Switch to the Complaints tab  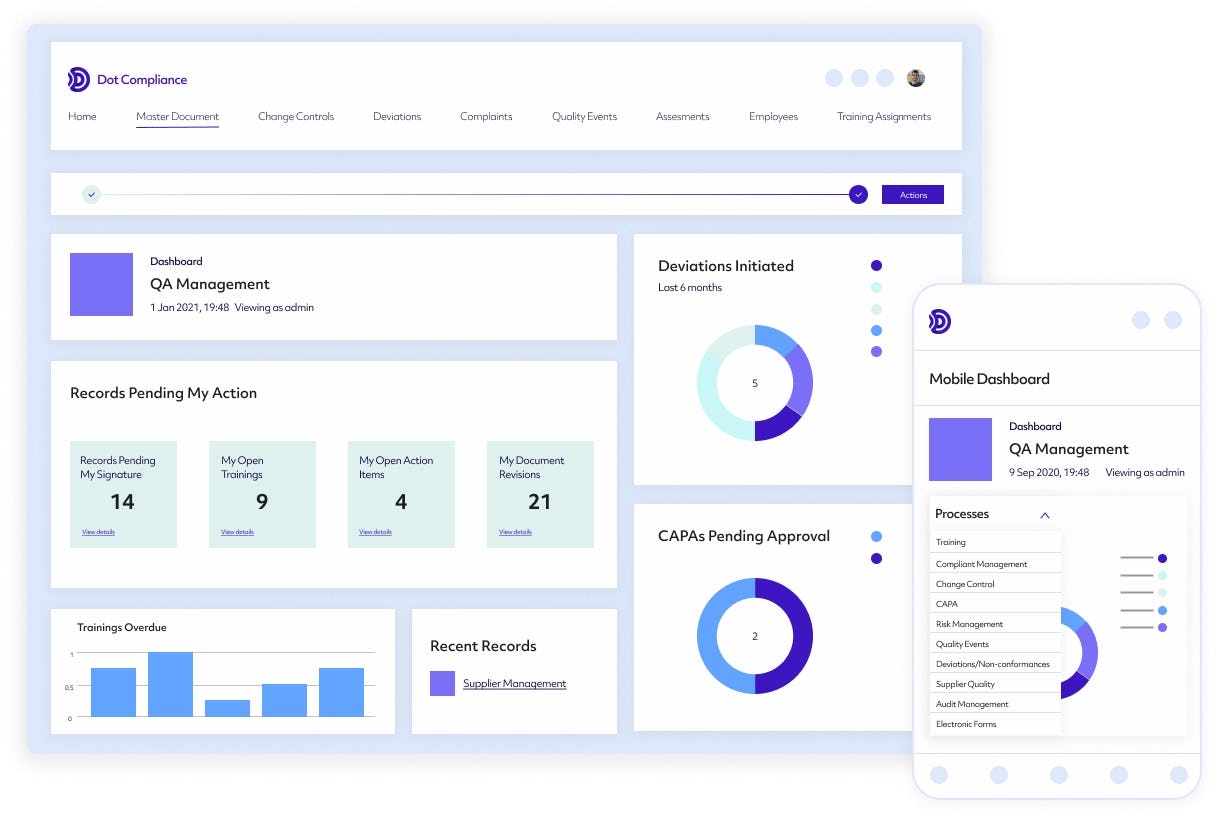(x=485, y=116)
